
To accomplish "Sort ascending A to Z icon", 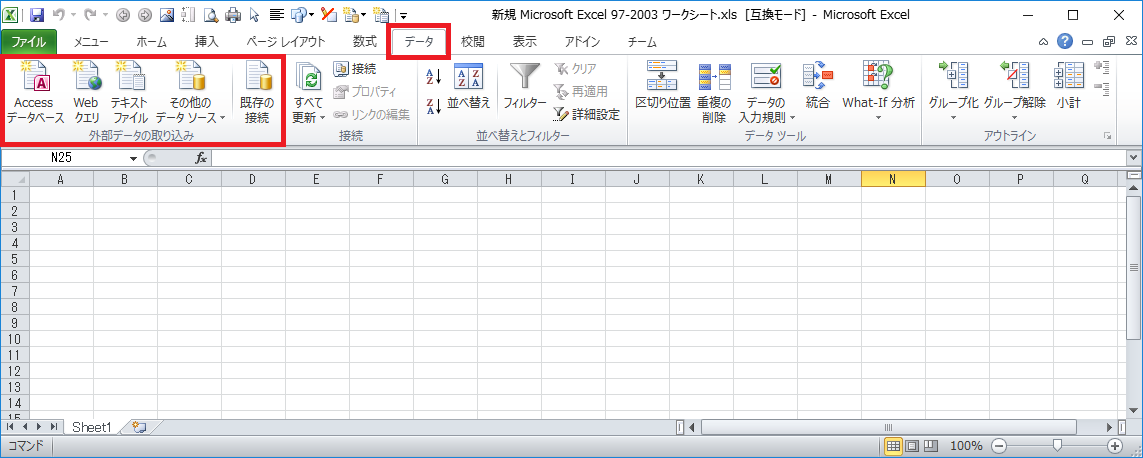I will pyautogui.click(x=434, y=76).
